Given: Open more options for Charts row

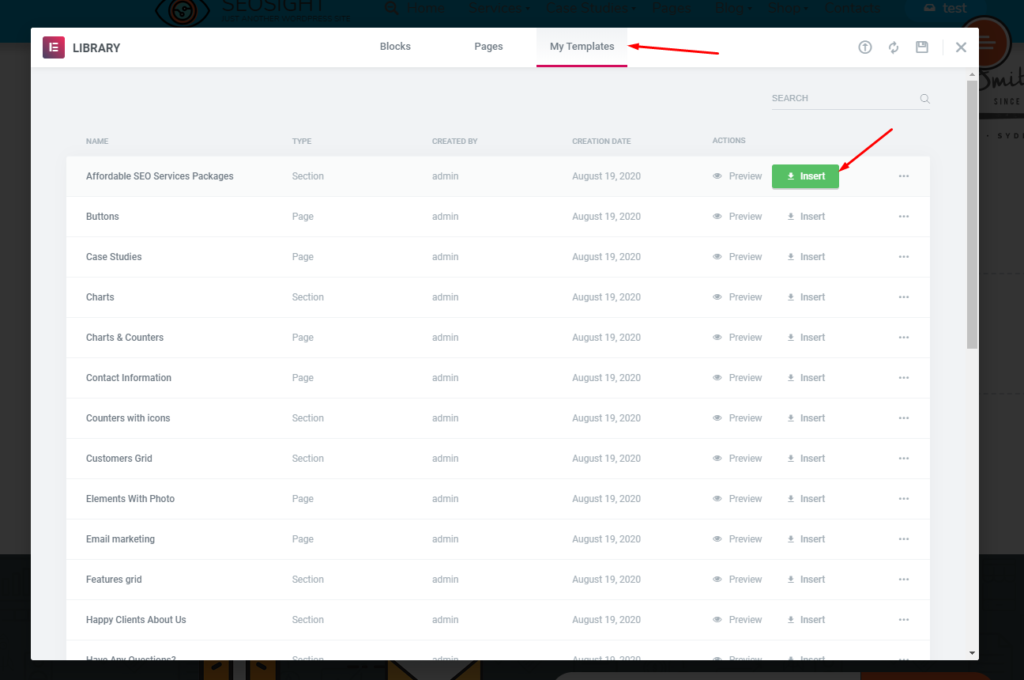Looking at the screenshot, I should coord(904,297).
